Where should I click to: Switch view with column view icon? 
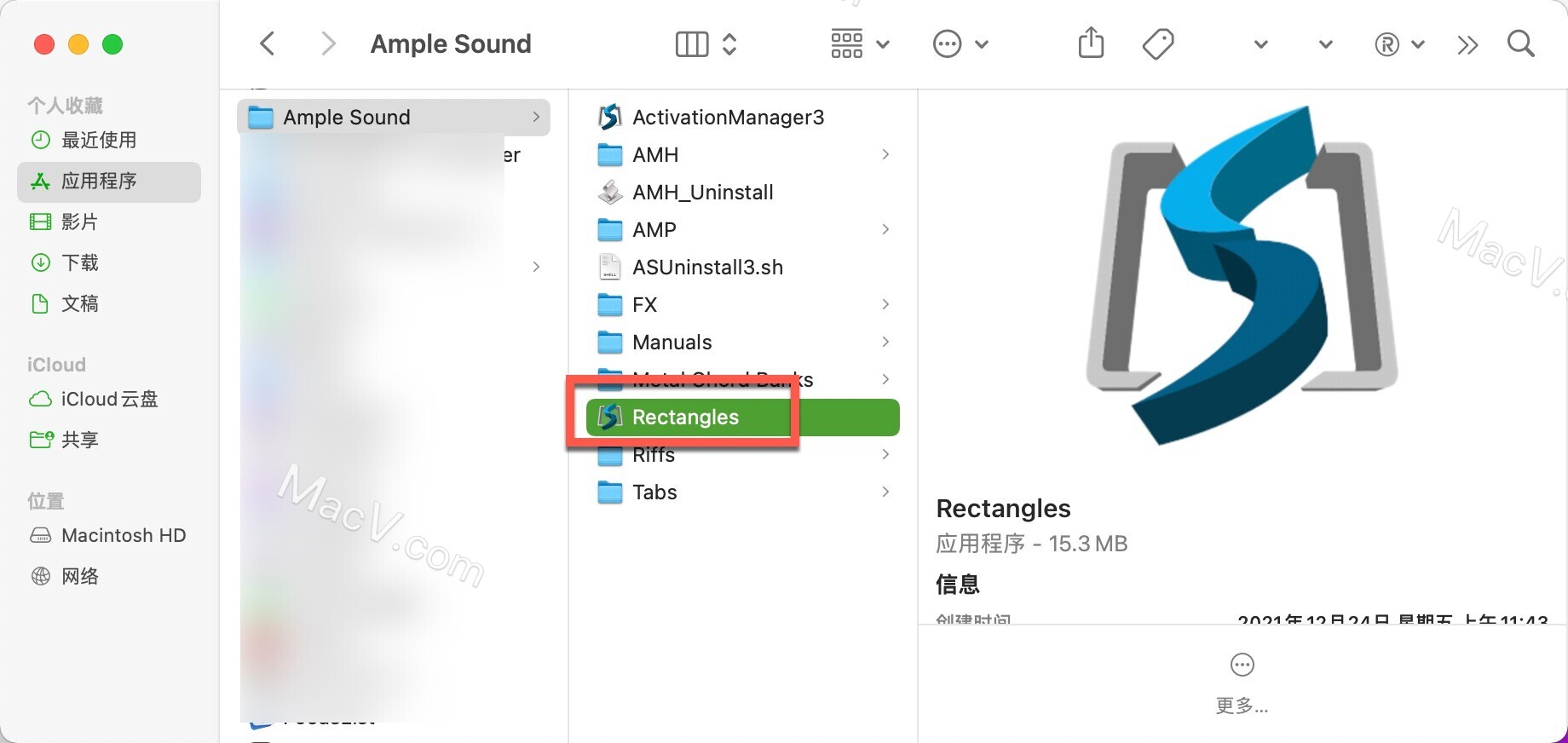[x=692, y=43]
